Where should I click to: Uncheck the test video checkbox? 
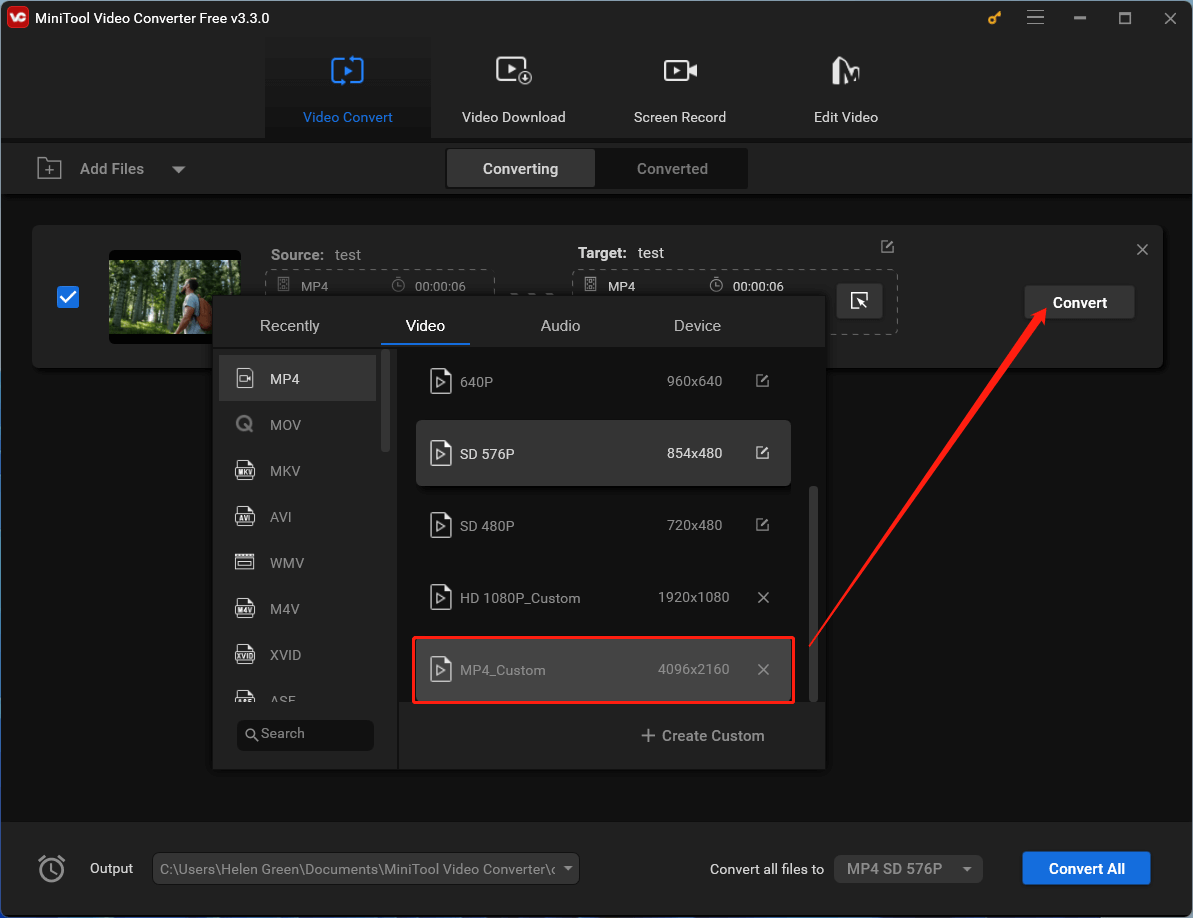68,297
